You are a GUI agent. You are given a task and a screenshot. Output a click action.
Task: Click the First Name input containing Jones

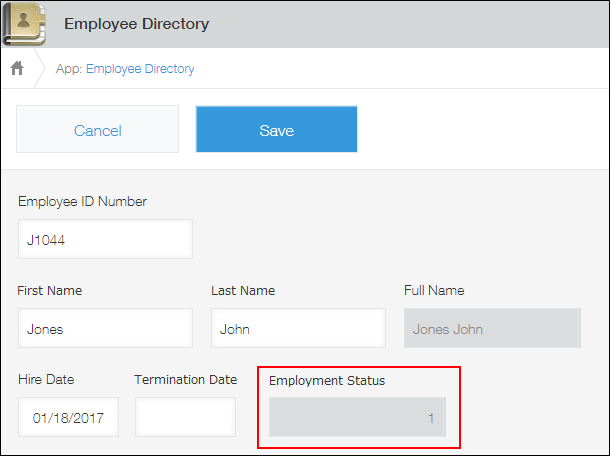coord(105,328)
